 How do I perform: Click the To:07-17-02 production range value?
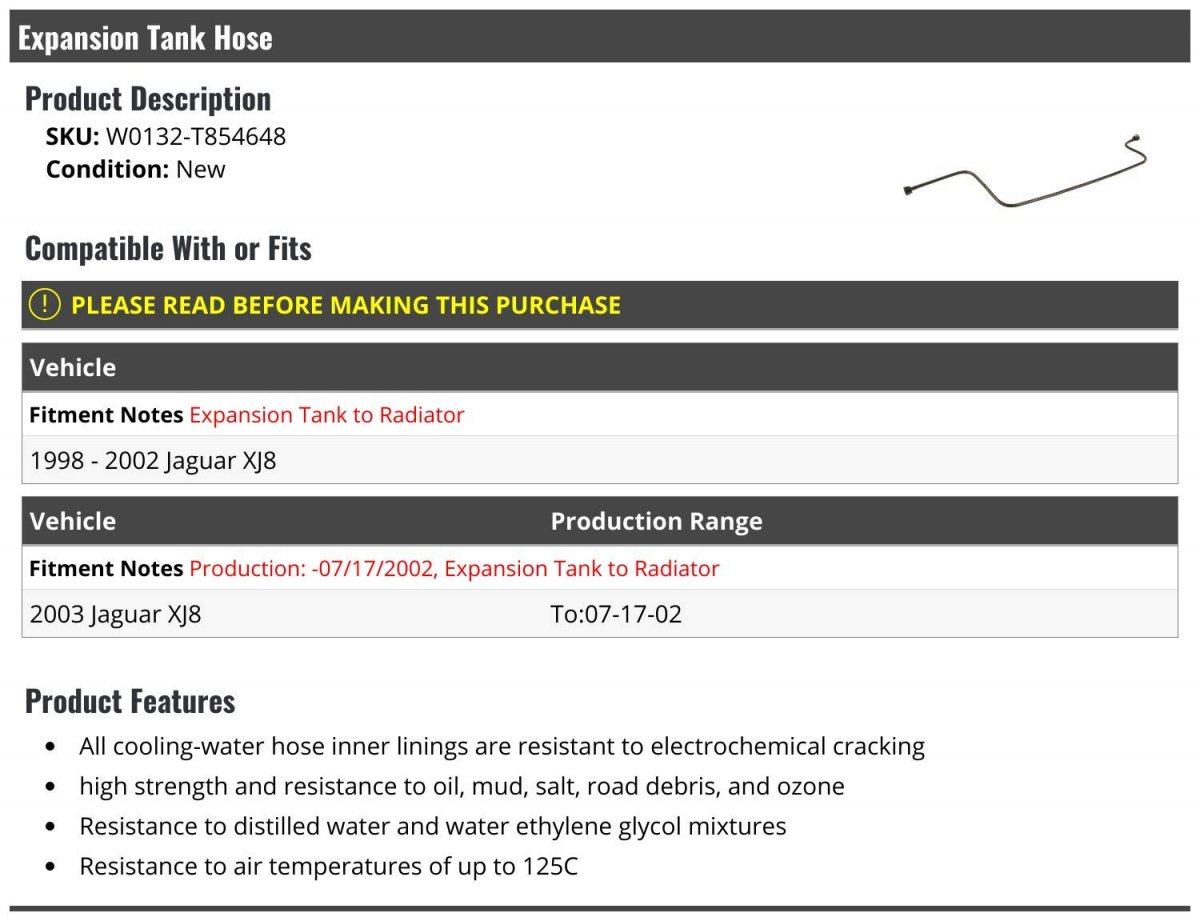pyautogui.click(x=616, y=614)
